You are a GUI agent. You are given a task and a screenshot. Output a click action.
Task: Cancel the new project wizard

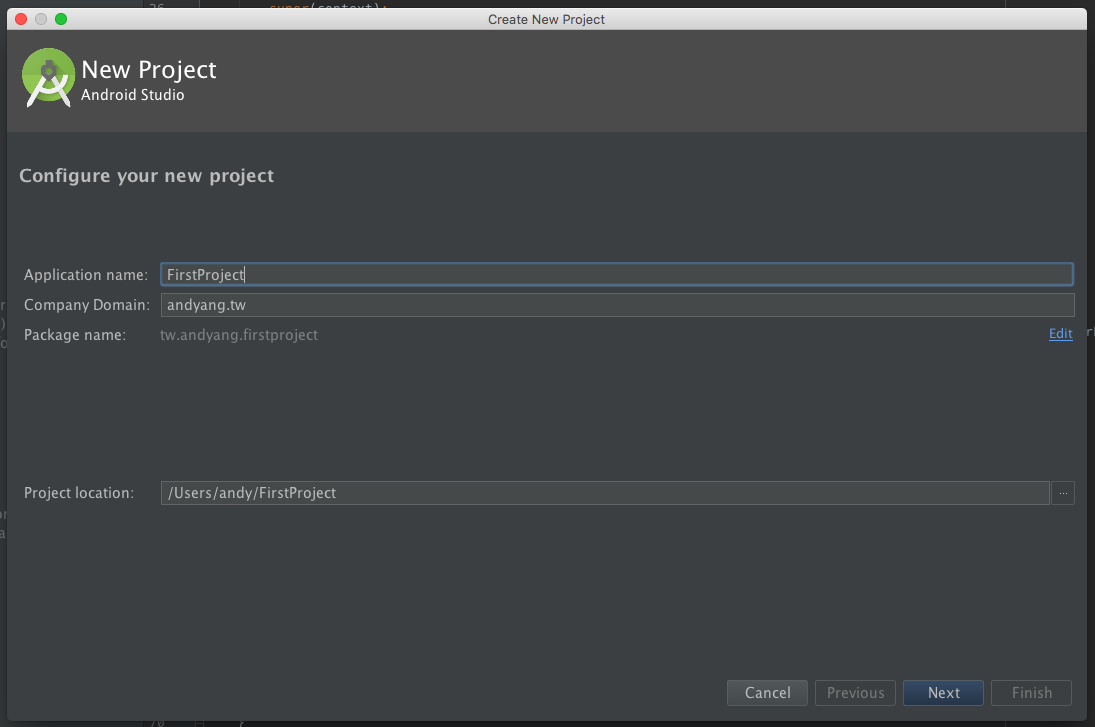point(767,693)
